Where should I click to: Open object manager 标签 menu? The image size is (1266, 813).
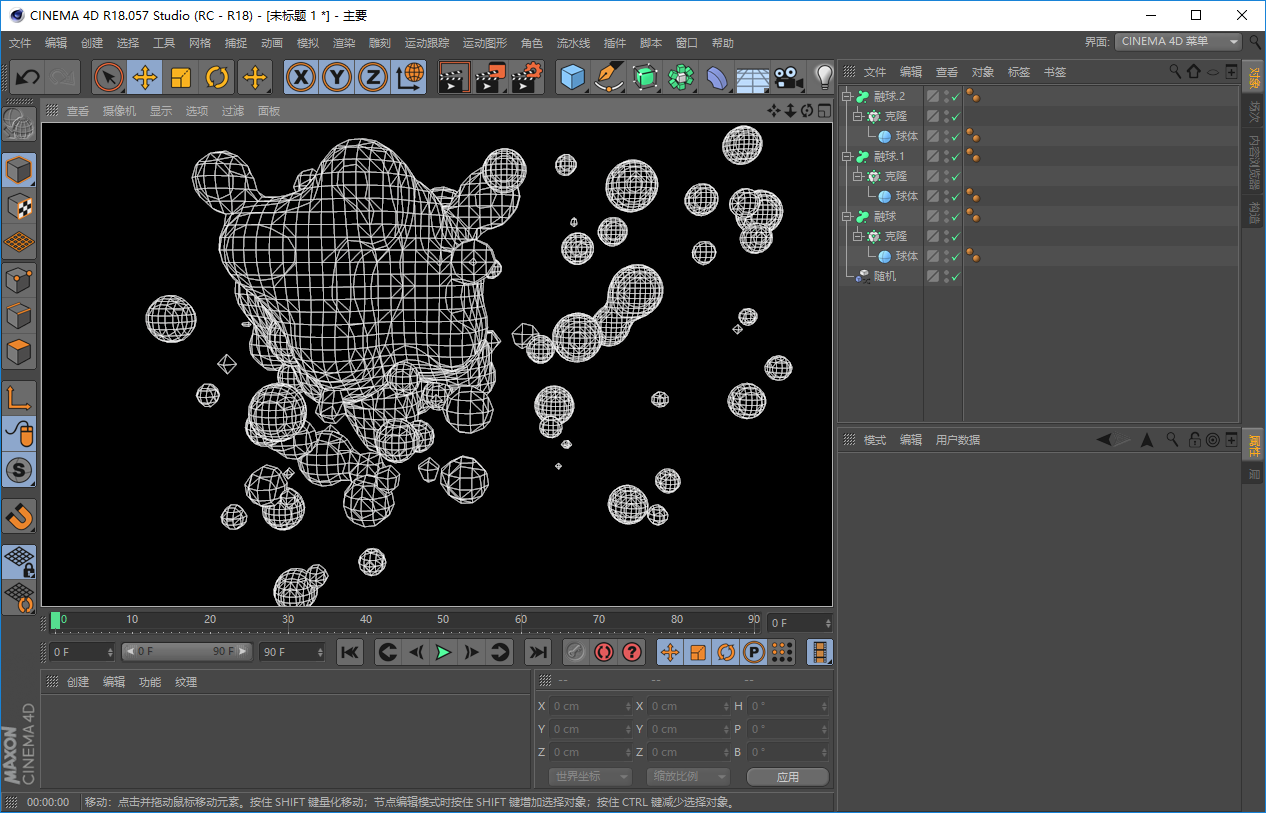[1019, 72]
